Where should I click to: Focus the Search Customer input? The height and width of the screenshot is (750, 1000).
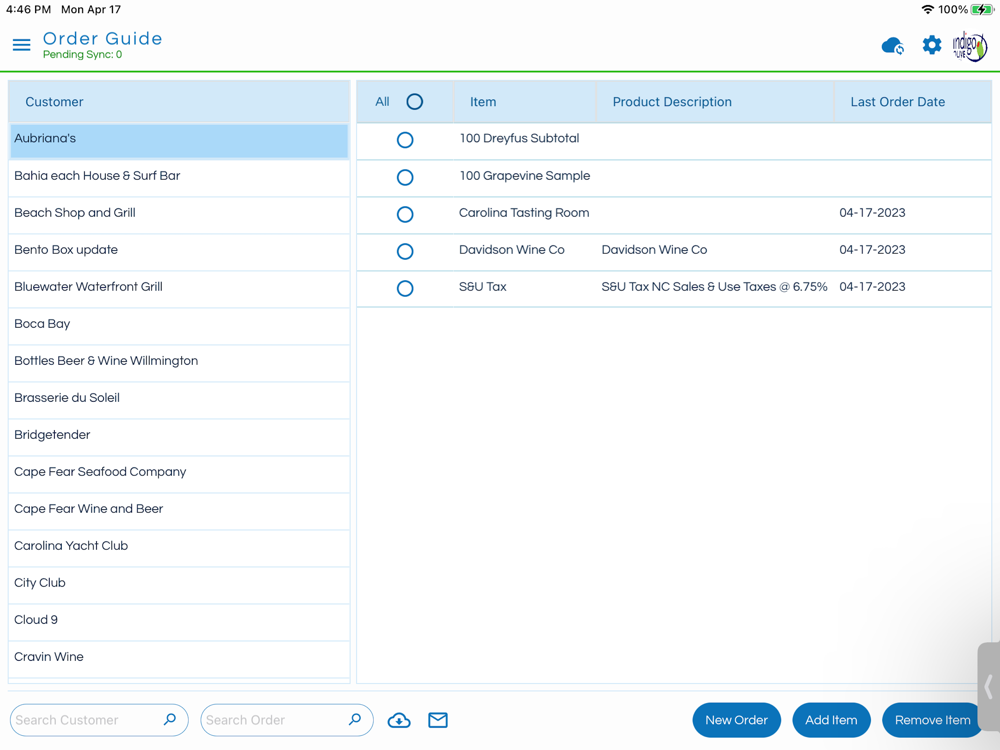pos(99,720)
